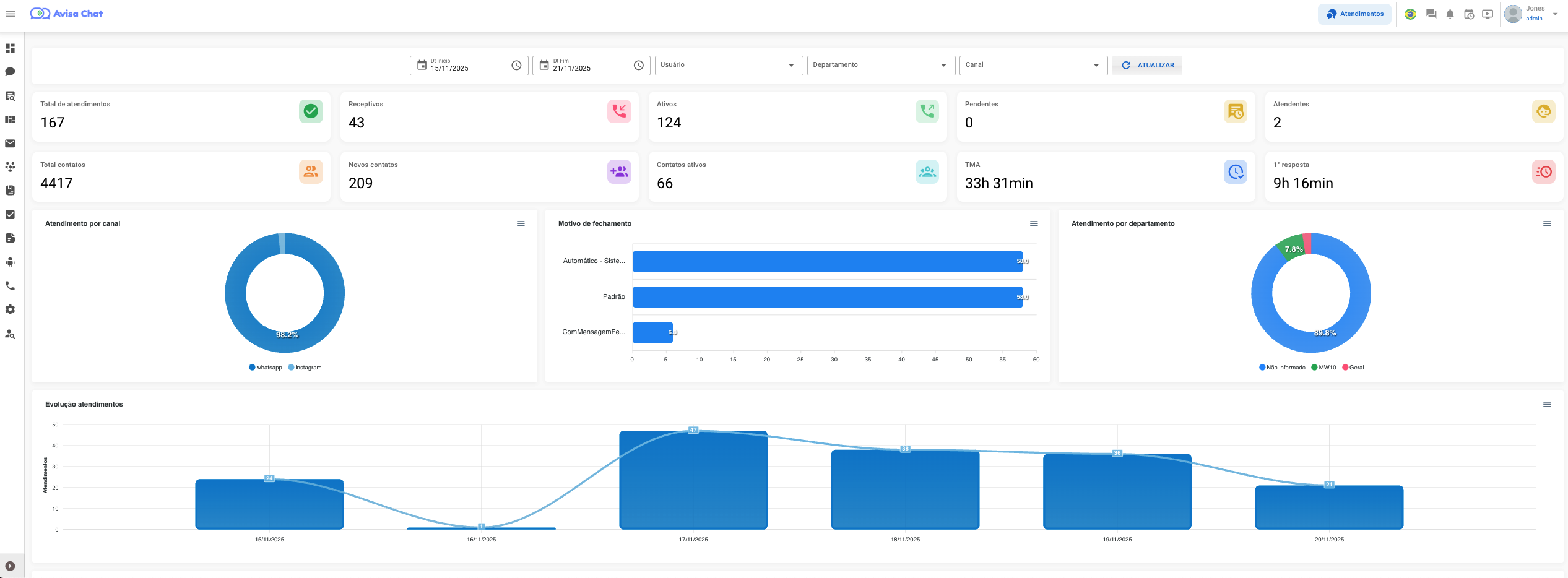
Task: Expand the Usuário dropdown
Action: point(728,65)
